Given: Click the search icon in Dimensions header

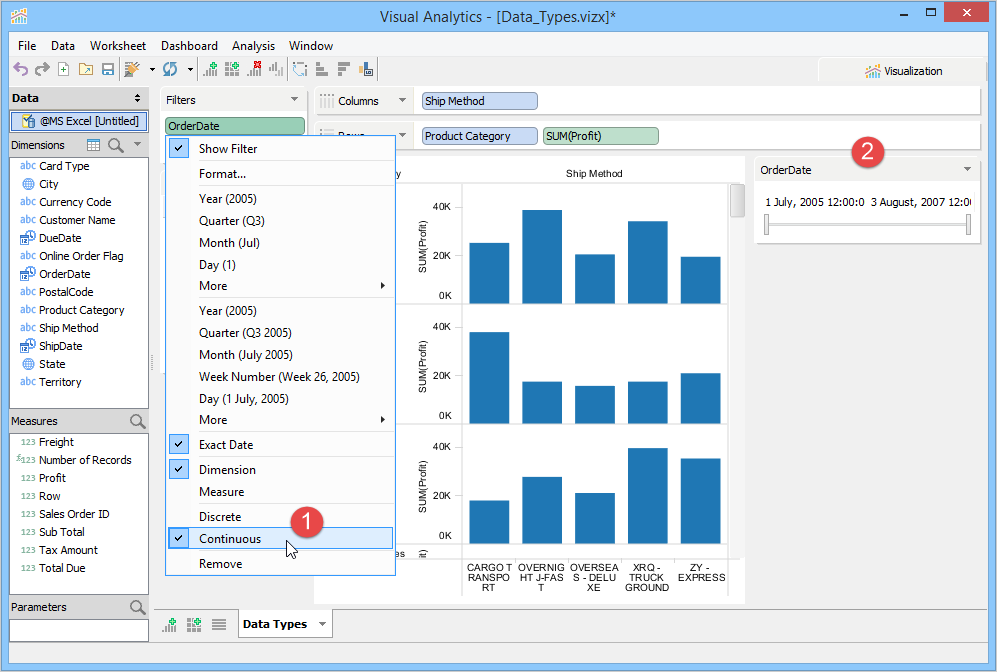Looking at the screenshot, I should (x=117, y=146).
